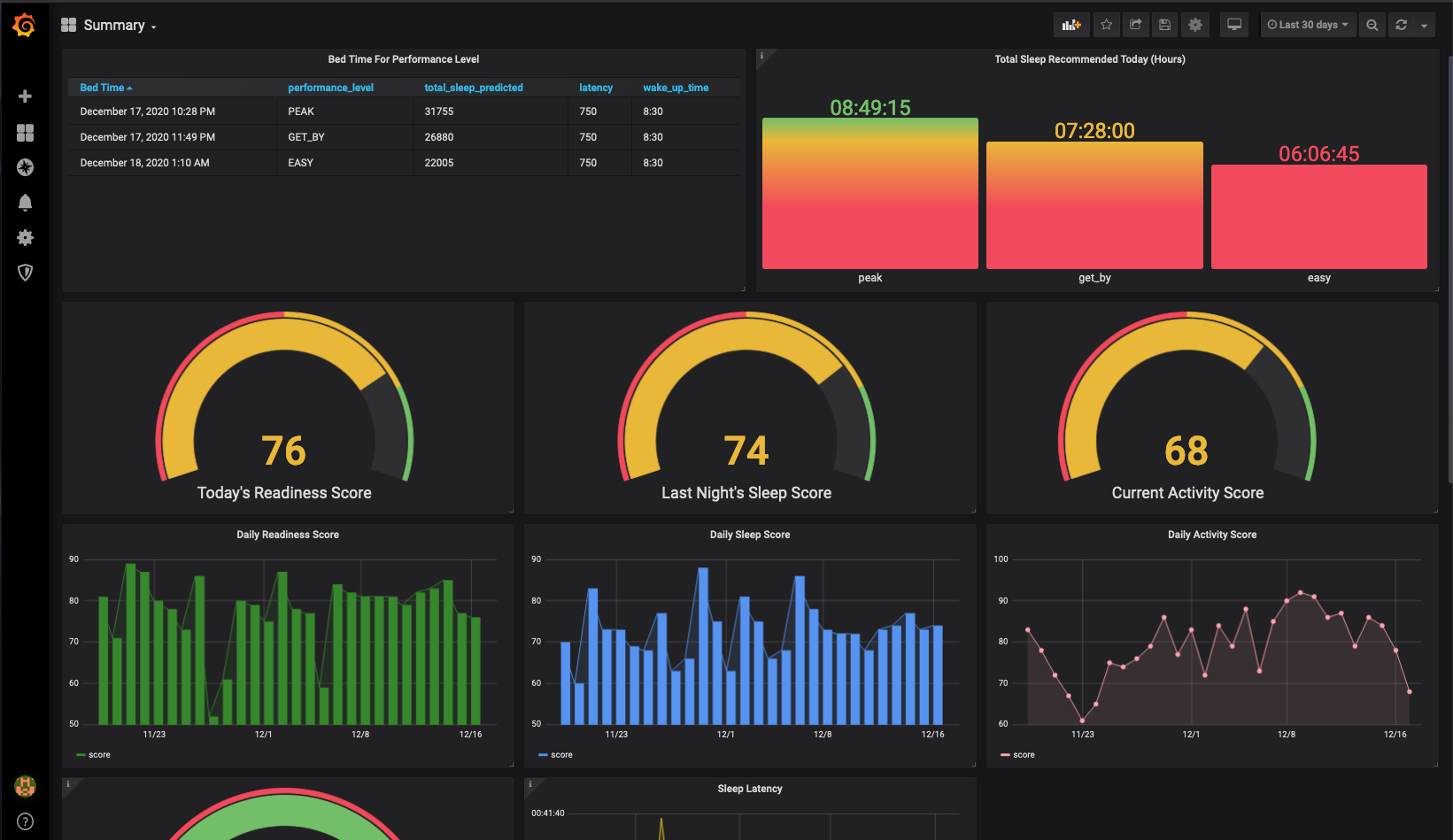This screenshot has width=1453, height=840.
Task: Expand refresh interval dropdown arrow
Action: tap(1424, 25)
